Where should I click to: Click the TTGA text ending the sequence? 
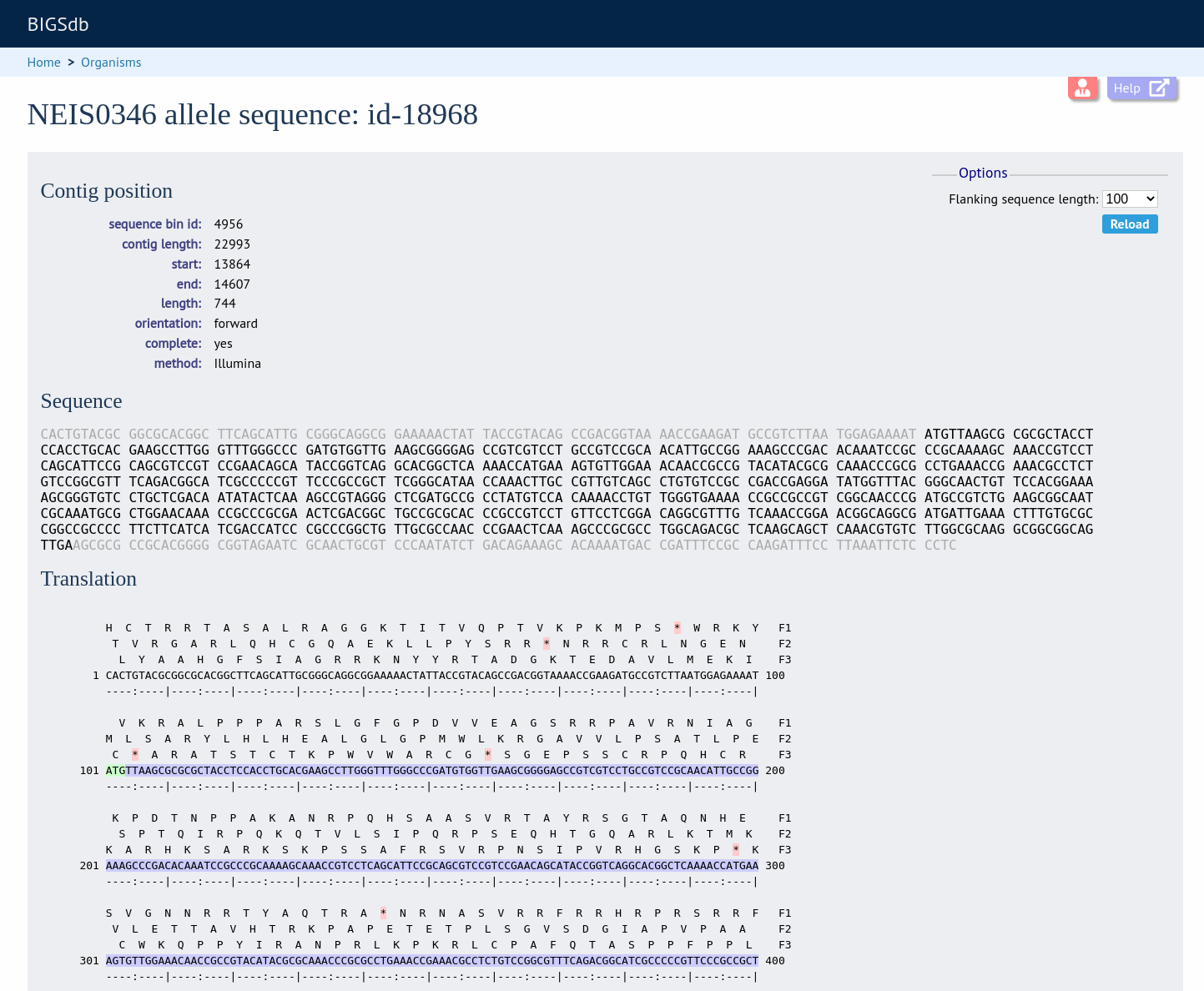57,546
